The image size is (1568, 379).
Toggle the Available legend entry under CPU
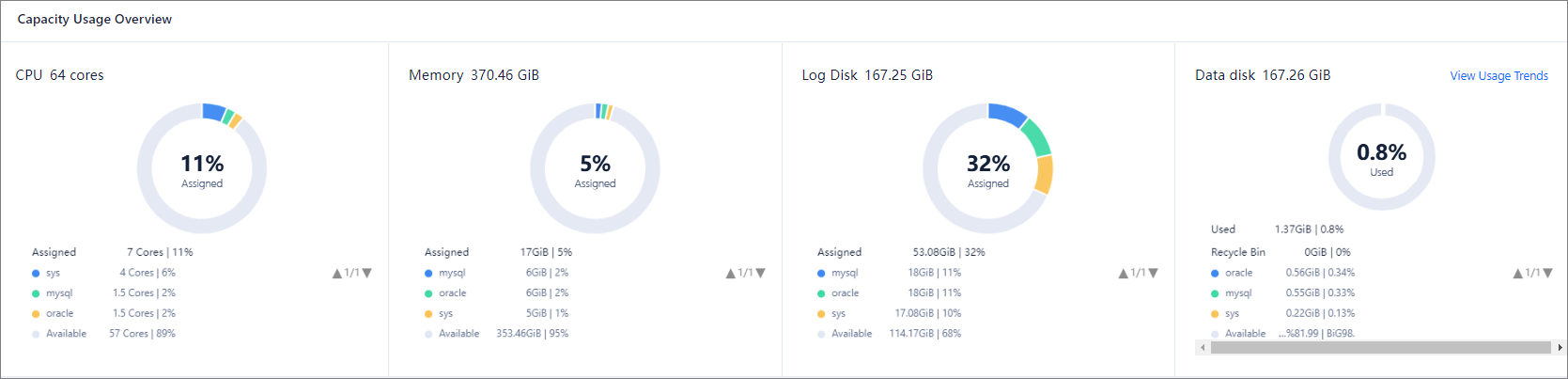[x=66, y=334]
